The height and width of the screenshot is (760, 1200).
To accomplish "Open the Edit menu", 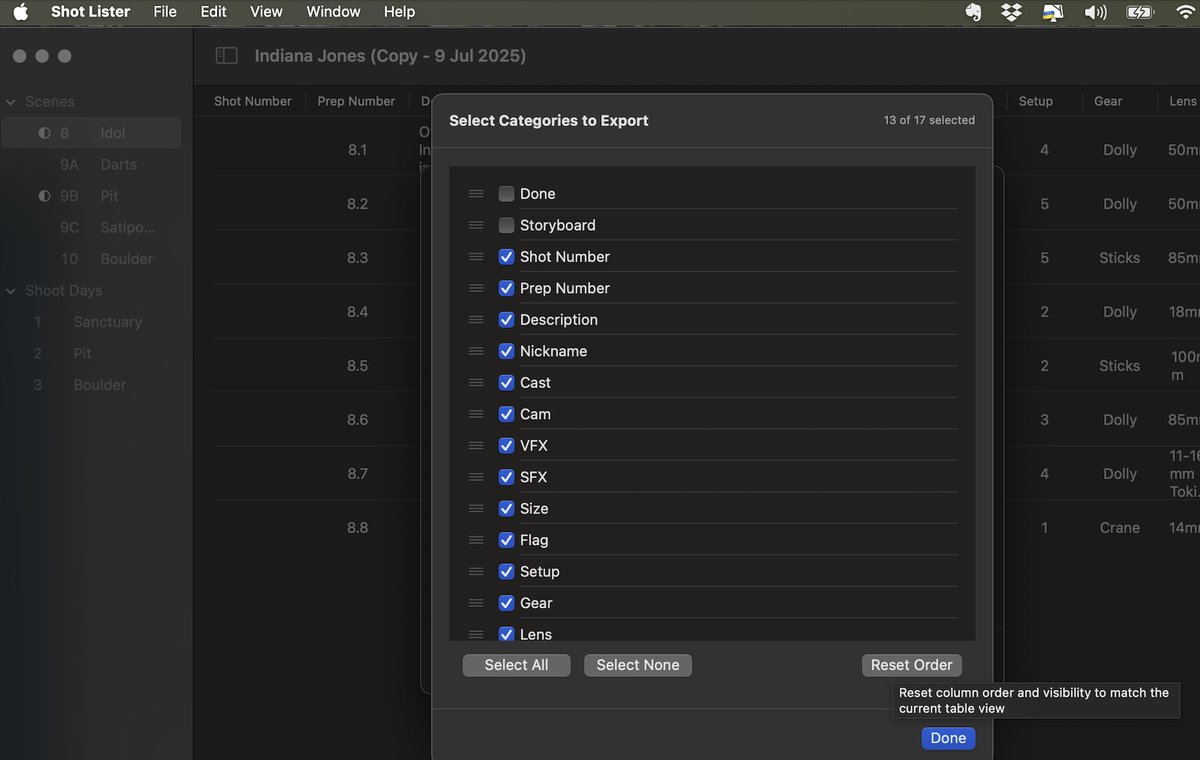I will click(x=213, y=12).
